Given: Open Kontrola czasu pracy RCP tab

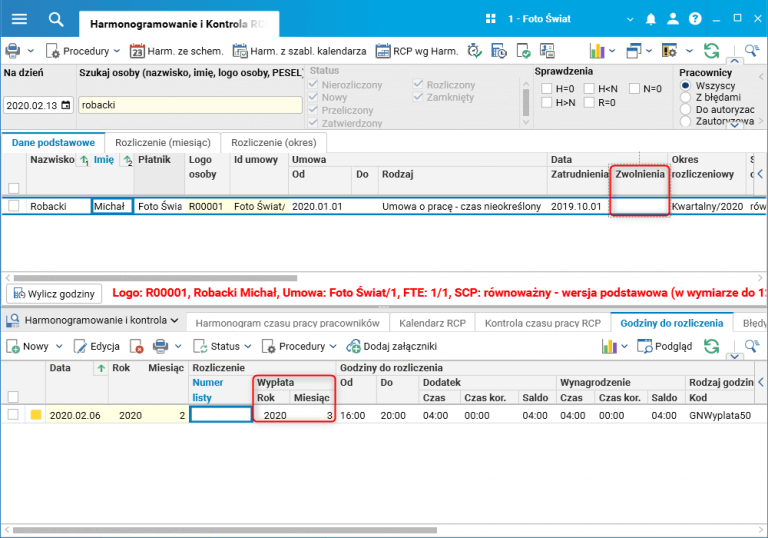Looking at the screenshot, I should coord(543,323).
